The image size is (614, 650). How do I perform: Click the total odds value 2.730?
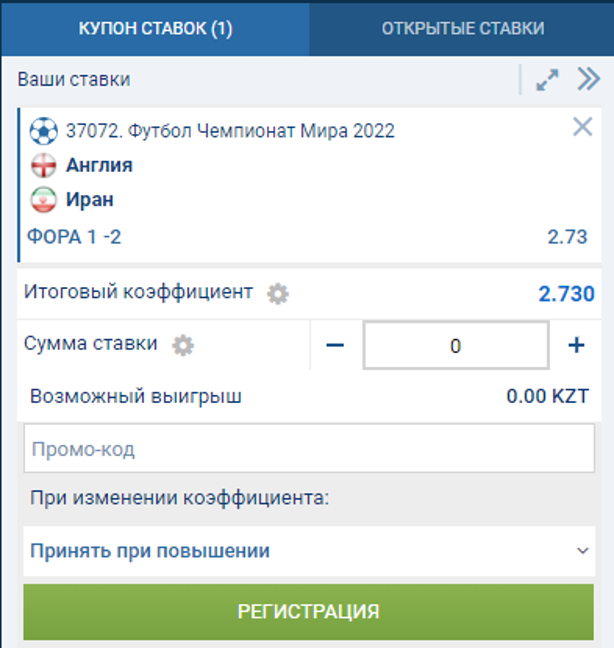[566, 294]
